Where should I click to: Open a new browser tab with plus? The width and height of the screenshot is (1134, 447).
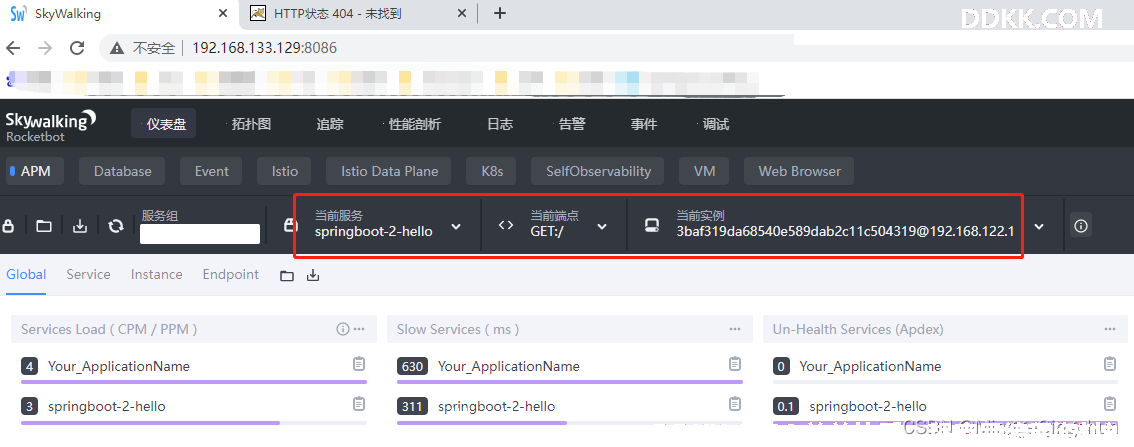499,13
